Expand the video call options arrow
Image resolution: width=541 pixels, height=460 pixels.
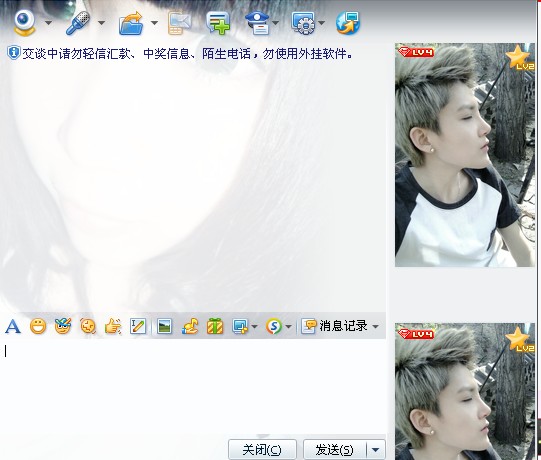click(x=48, y=23)
